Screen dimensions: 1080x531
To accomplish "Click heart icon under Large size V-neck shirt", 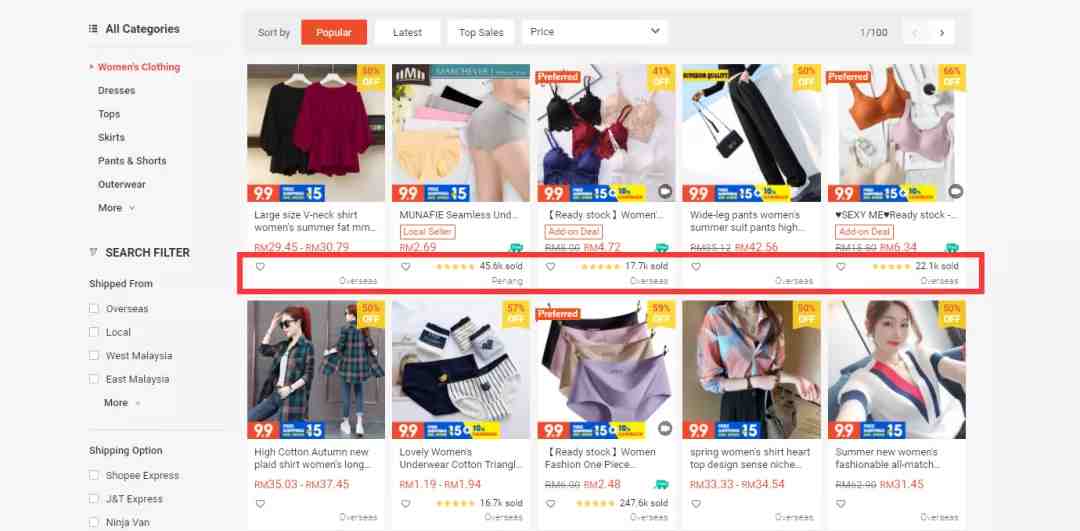I will pyautogui.click(x=260, y=267).
